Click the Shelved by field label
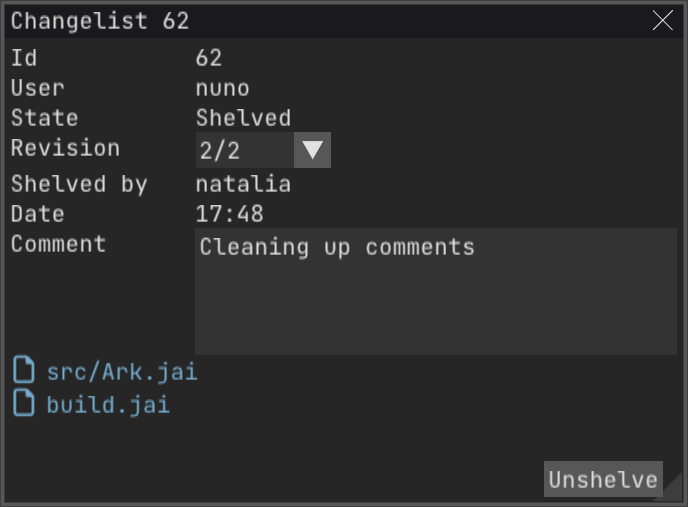This screenshot has width=688, height=507. click(79, 184)
